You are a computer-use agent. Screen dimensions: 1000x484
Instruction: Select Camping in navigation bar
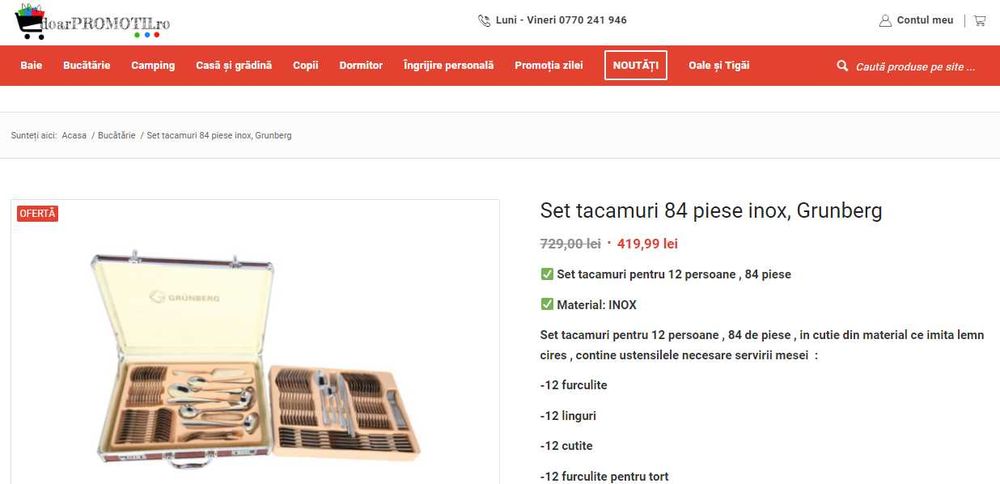point(153,66)
